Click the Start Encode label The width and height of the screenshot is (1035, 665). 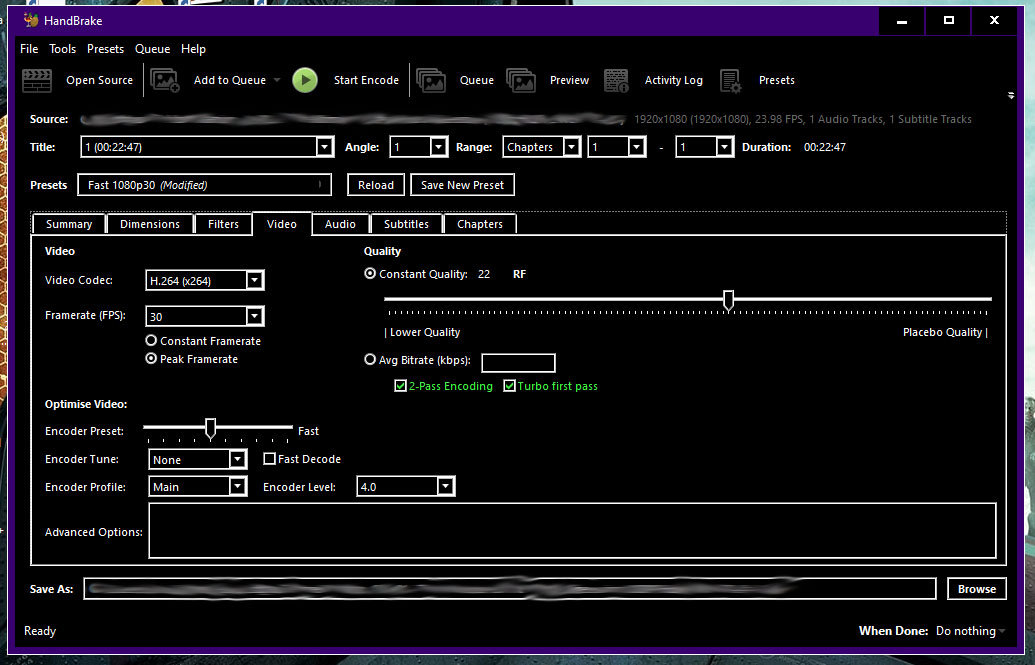(366, 81)
